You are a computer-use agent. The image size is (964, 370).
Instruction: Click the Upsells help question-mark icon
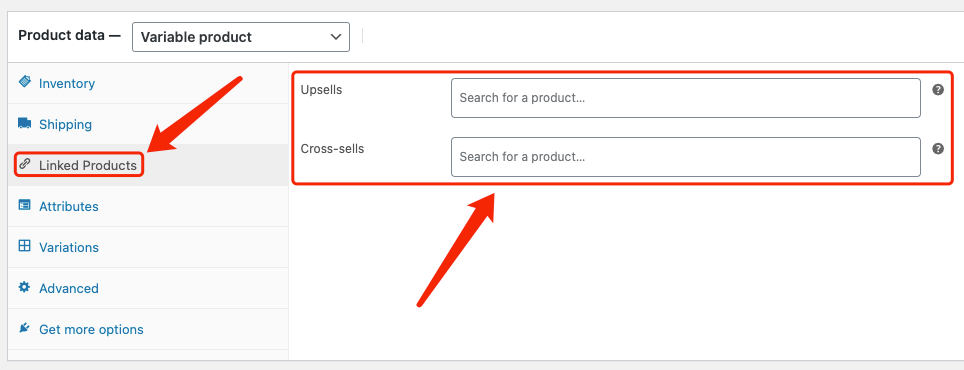click(x=938, y=90)
